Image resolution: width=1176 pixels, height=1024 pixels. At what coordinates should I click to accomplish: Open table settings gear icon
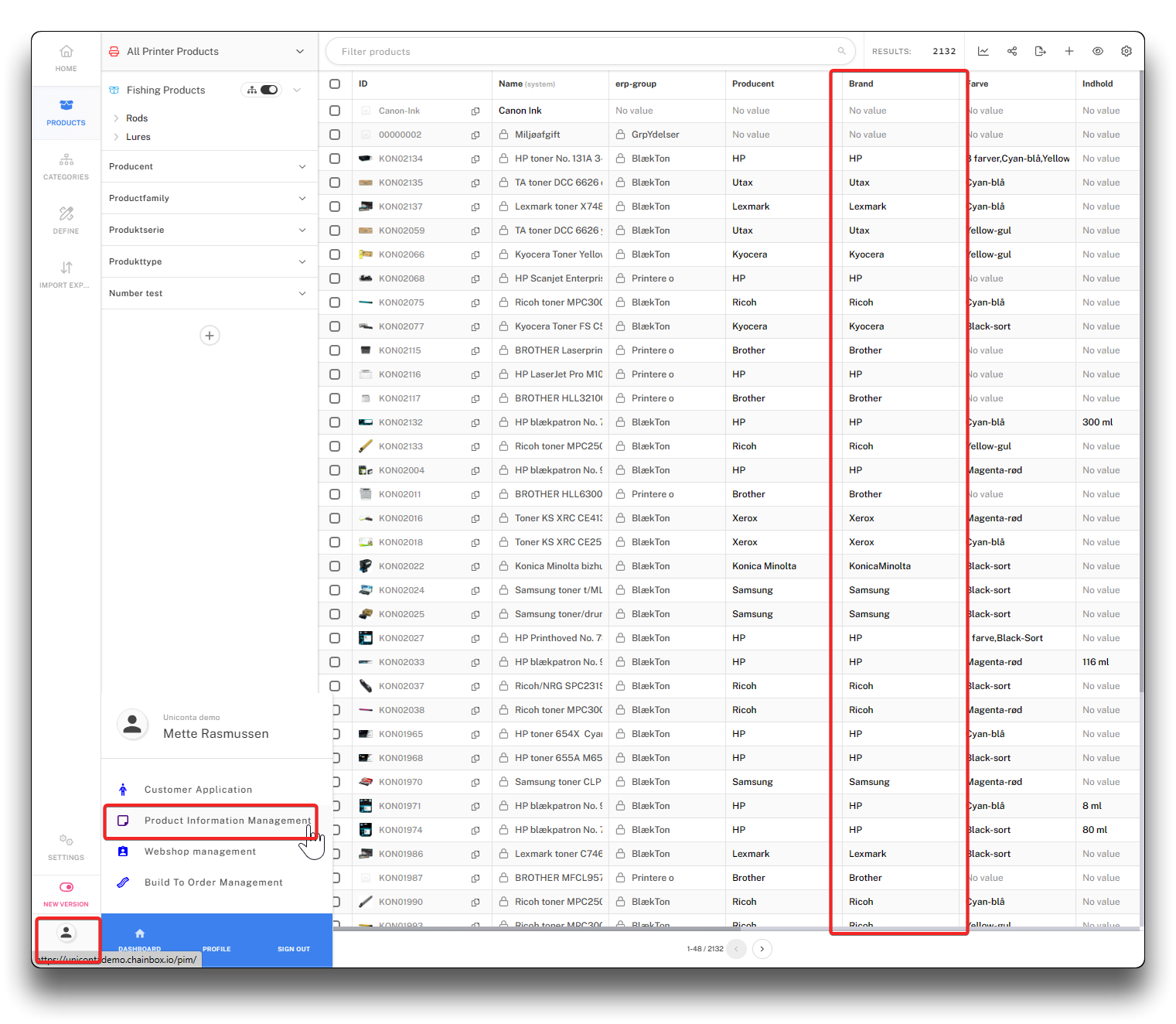[x=1127, y=51]
